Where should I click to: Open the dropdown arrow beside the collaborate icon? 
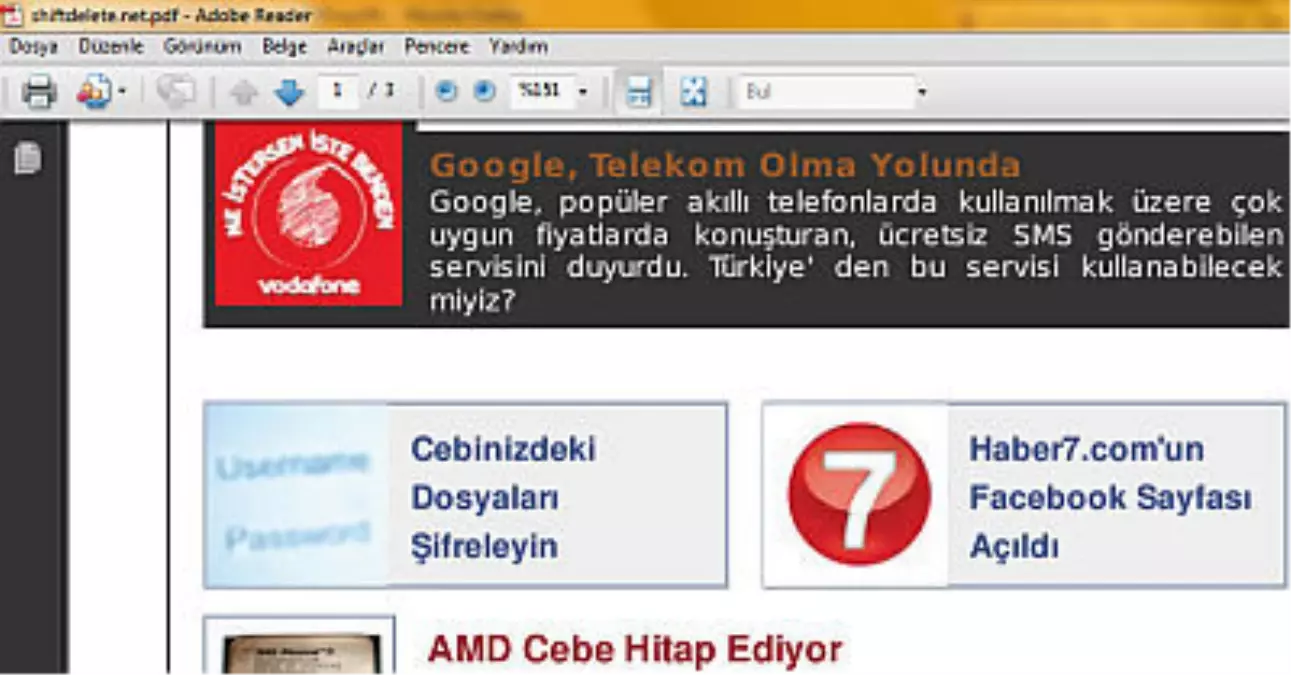[x=122, y=93]
